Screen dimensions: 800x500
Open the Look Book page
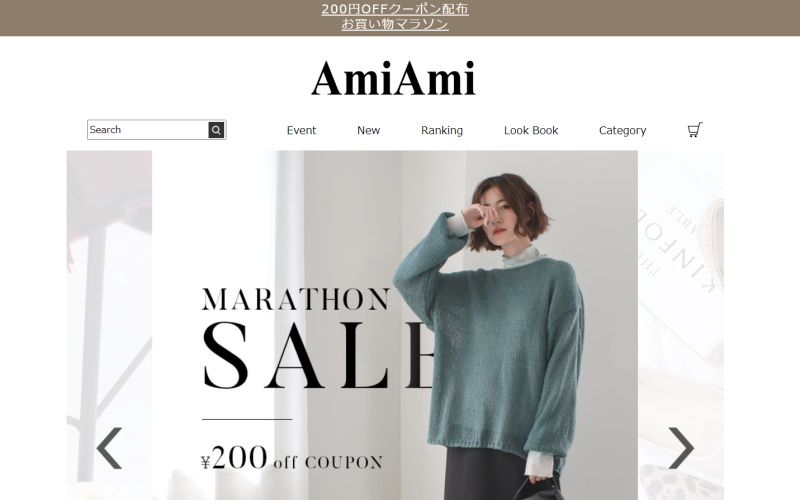531,131
